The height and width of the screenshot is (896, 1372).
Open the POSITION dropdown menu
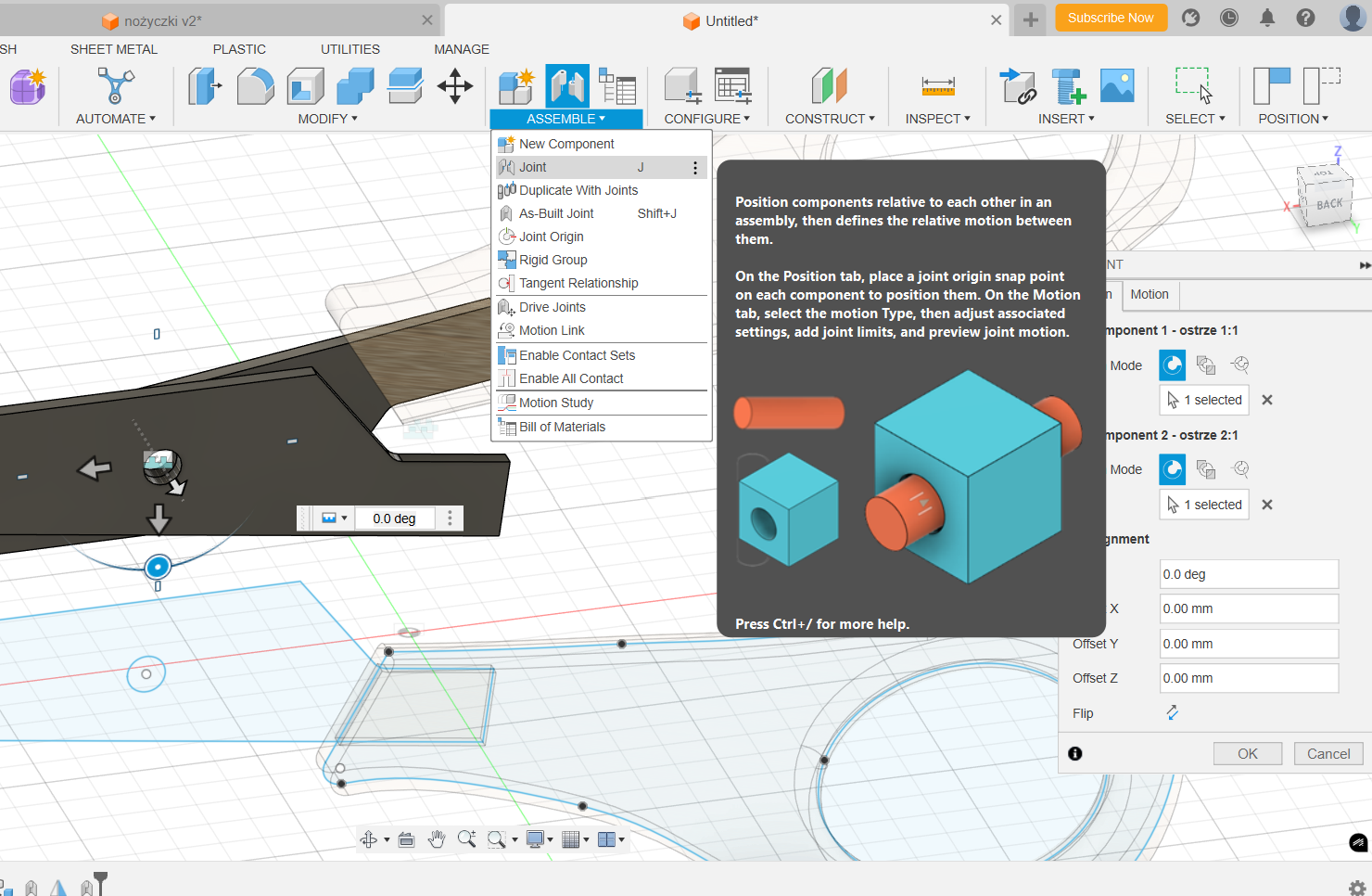1293,119
